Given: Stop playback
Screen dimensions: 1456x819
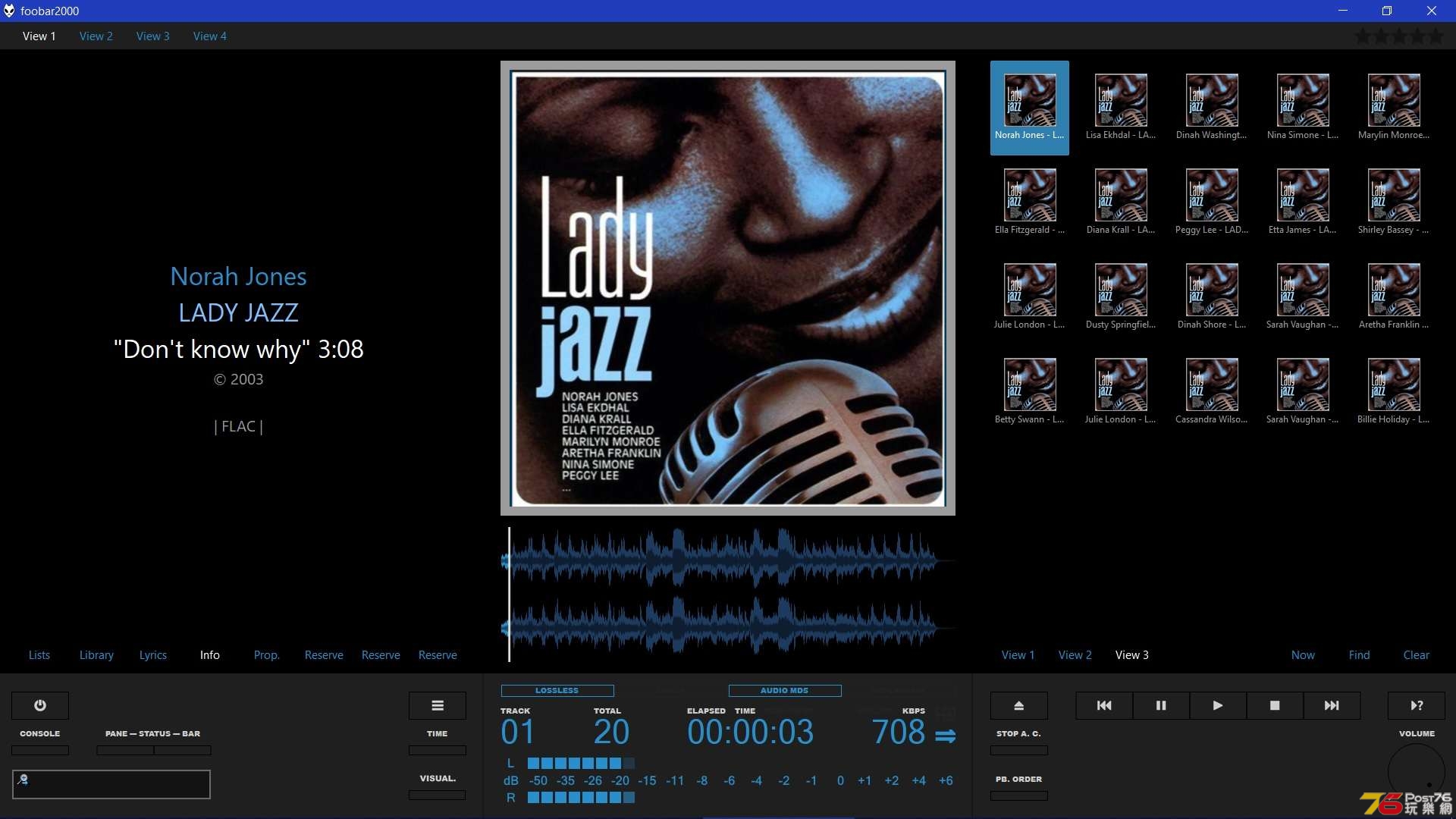Looking at the screenshot, I should pos(1275,705).
